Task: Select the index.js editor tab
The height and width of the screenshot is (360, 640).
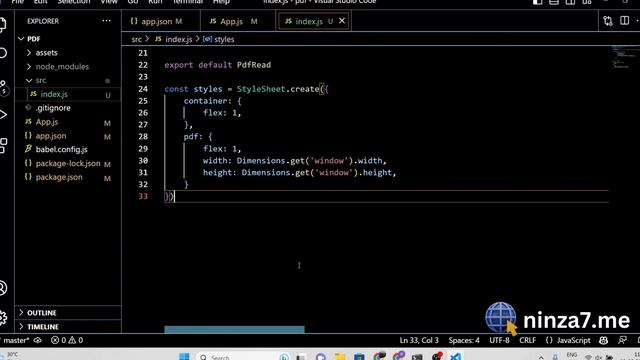Action: tap(309, 21)
